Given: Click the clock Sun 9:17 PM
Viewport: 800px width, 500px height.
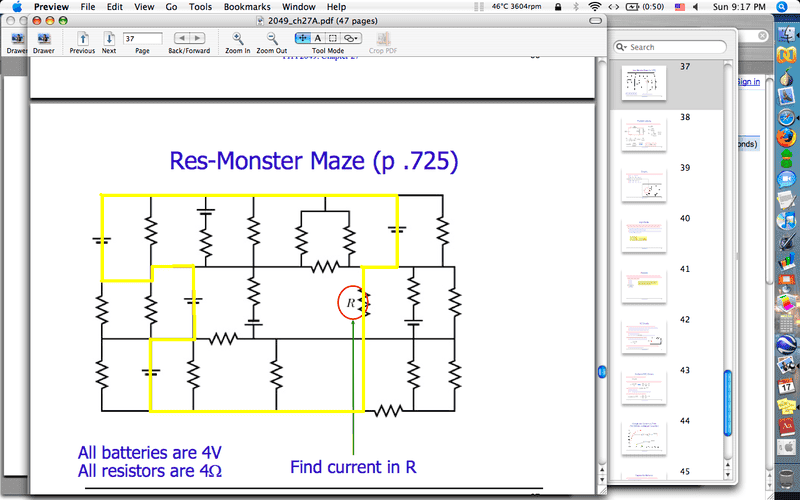Looking at the screenshot, I should (x=739, y=7).
